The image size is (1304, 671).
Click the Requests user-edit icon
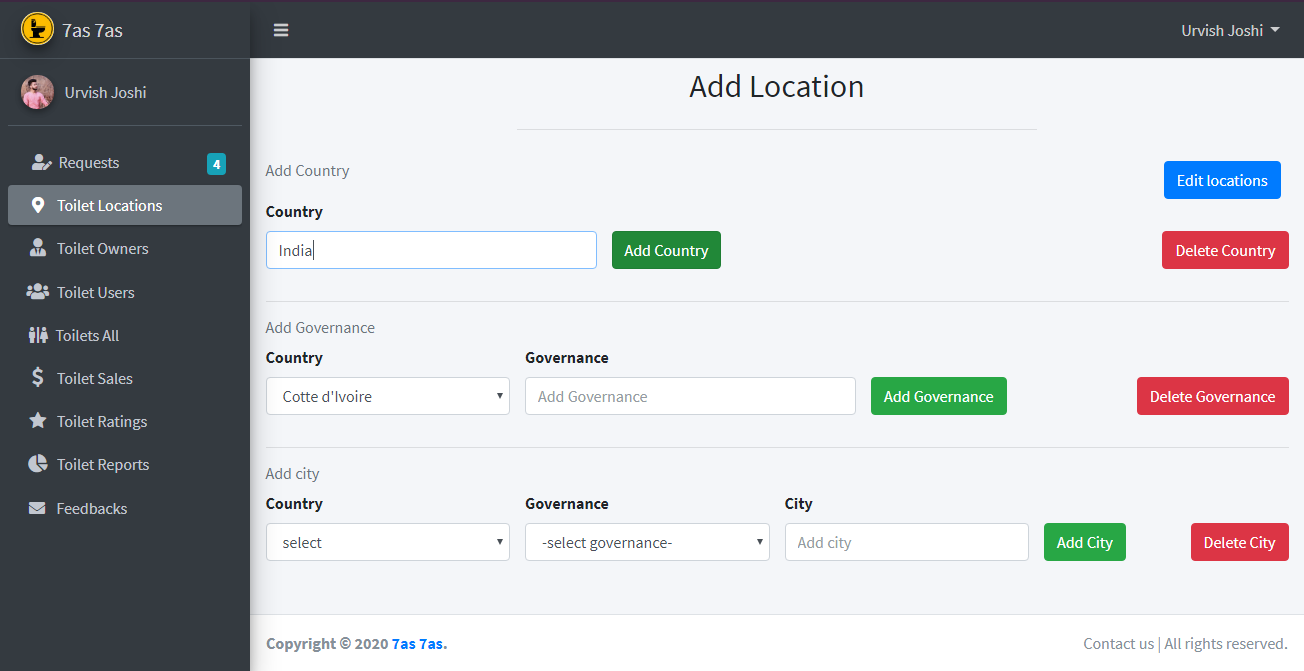coord(41,162)
